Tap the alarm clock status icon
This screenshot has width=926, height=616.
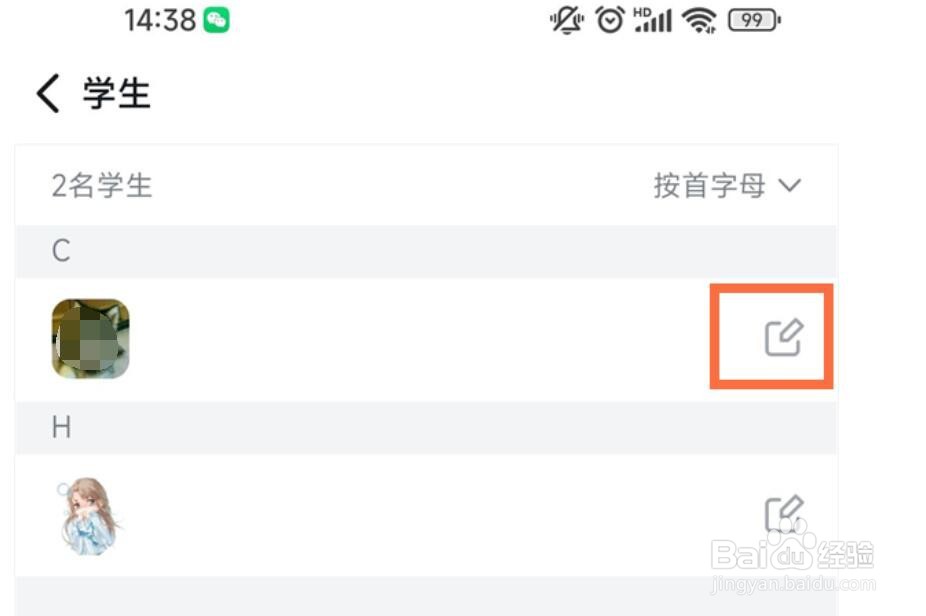tap(610, 20)
